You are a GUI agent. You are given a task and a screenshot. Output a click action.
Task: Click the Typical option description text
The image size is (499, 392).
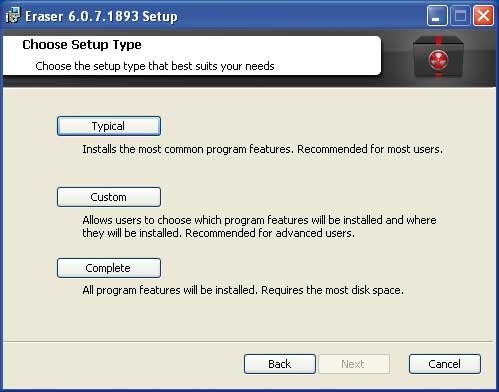click(x=263, y=149)
